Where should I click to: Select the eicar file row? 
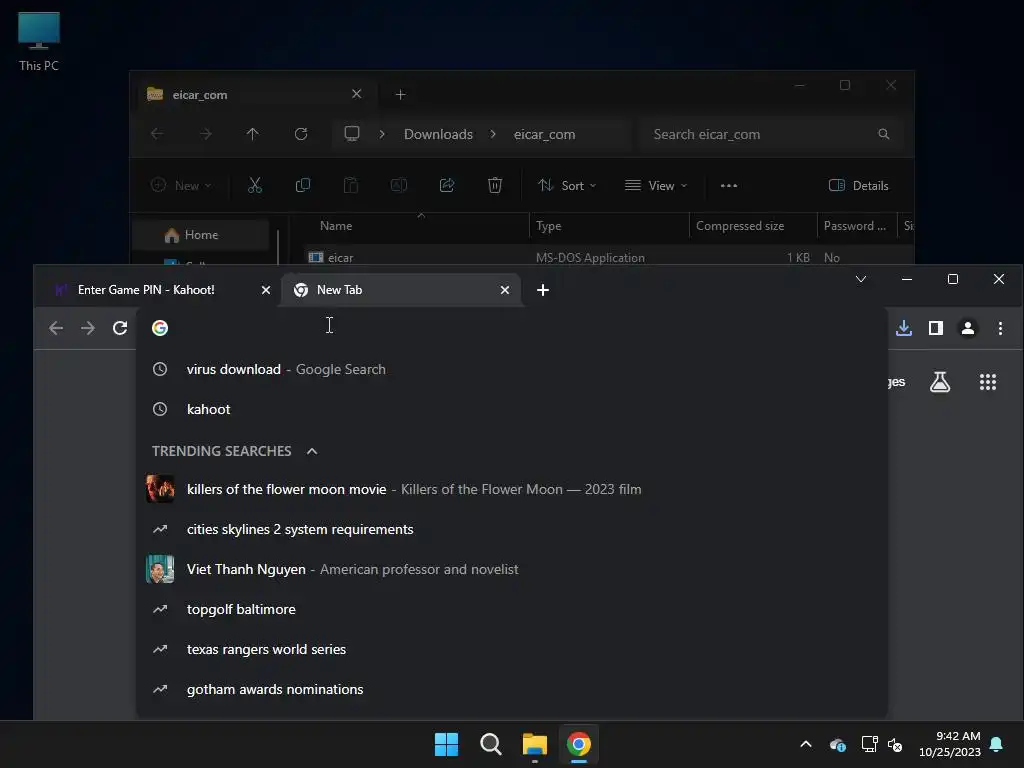point(607,257)
